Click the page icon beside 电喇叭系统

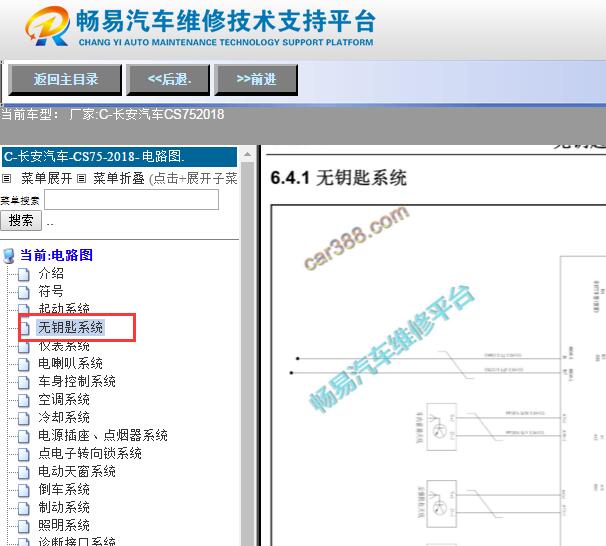pyautogui.click(x=24, y=364)
